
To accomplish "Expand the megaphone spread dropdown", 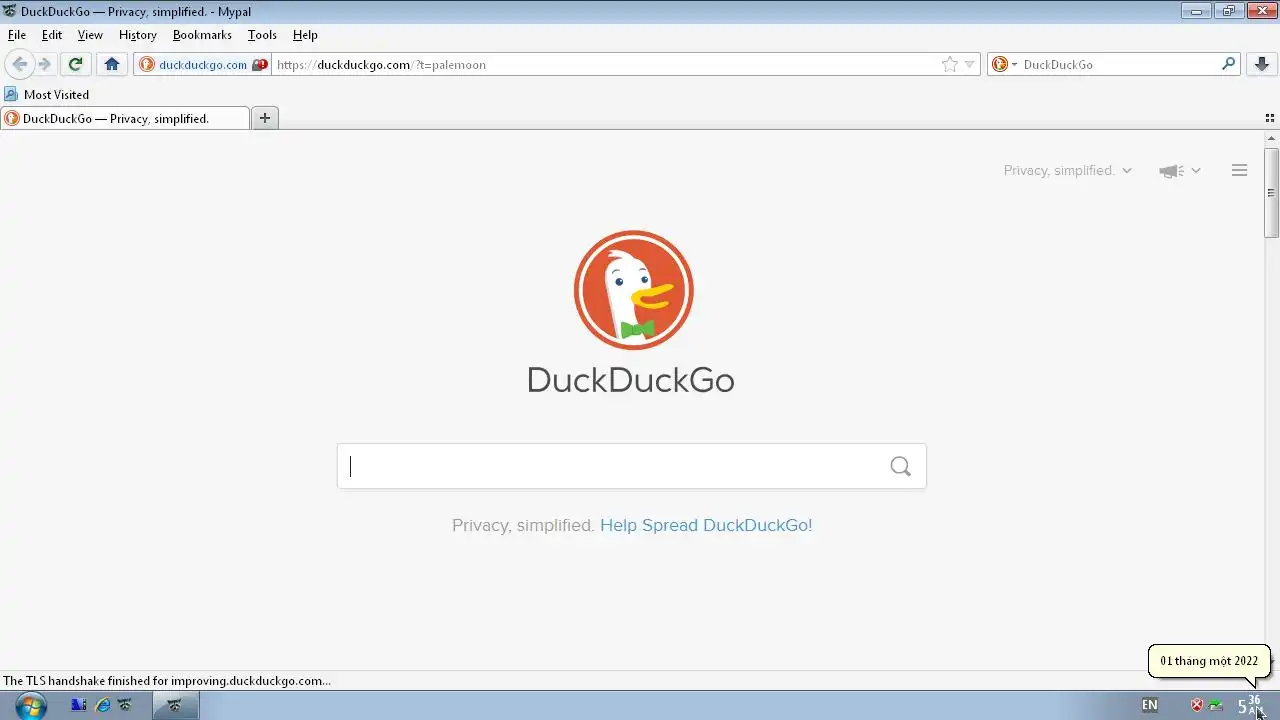I will (1180, 171).
